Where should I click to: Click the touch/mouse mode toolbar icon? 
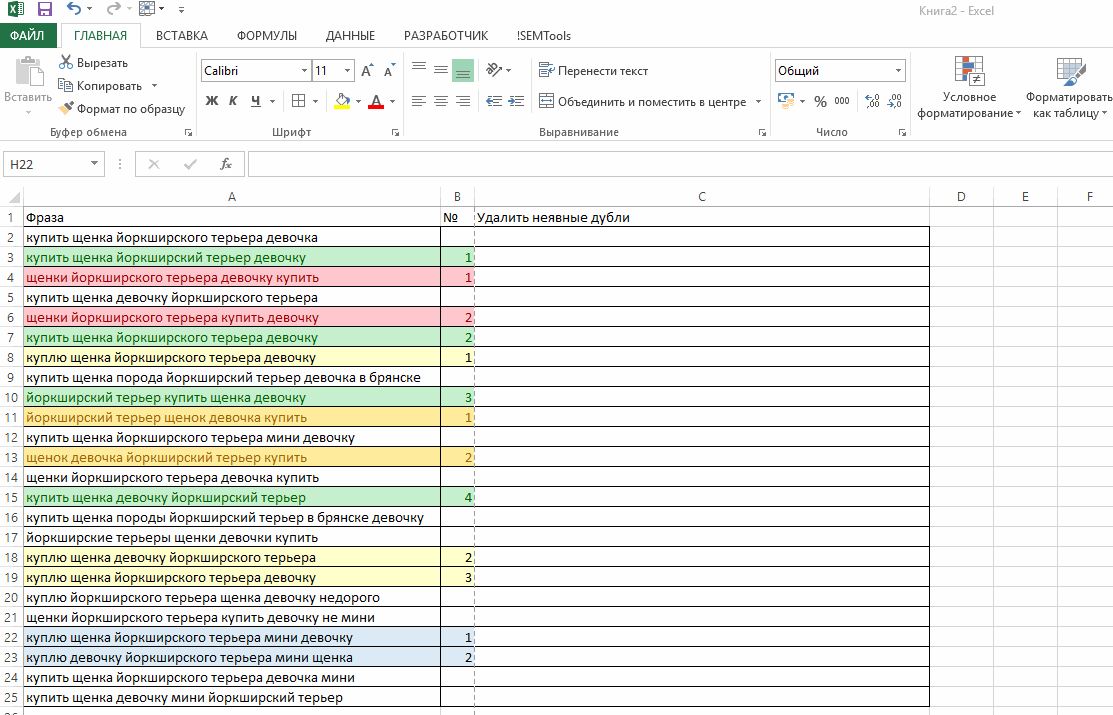[x=148, y=9]
